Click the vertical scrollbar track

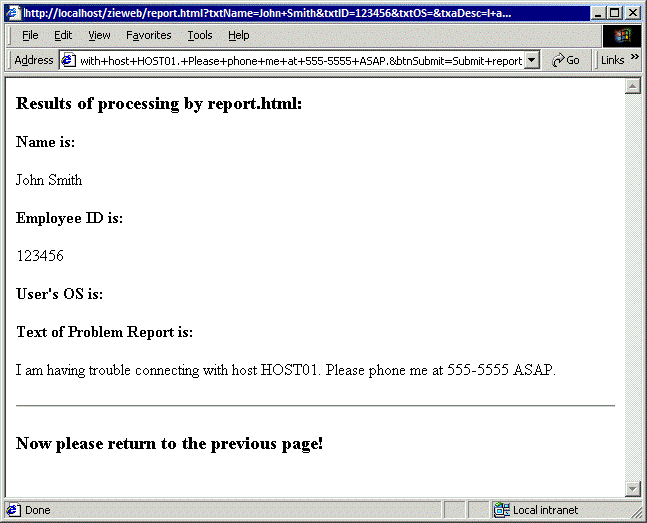pos(633,287)
